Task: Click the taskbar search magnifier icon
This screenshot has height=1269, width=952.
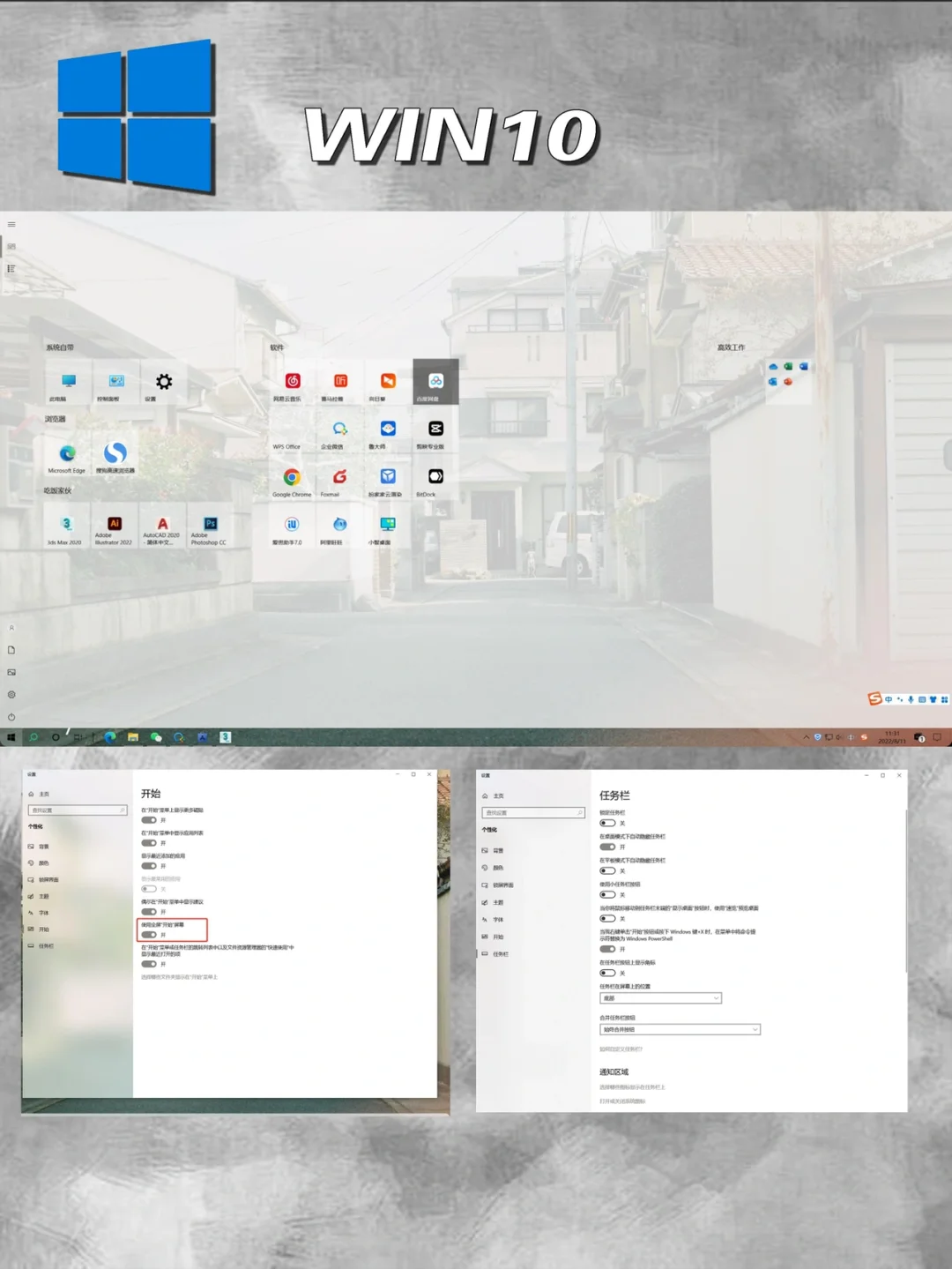Action: [x=33, y=737]
